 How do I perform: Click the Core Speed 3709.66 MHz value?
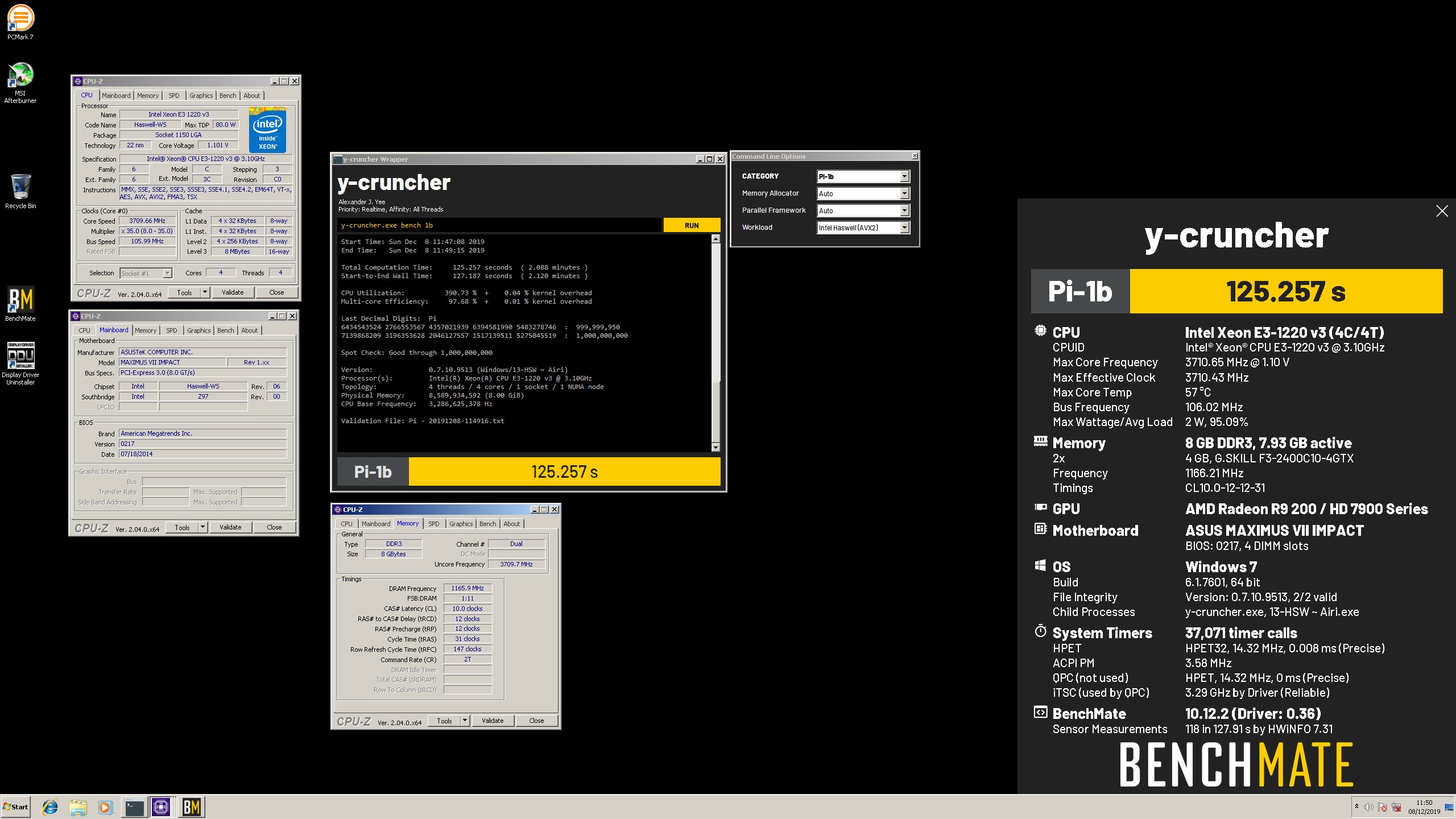click(147, 221)
